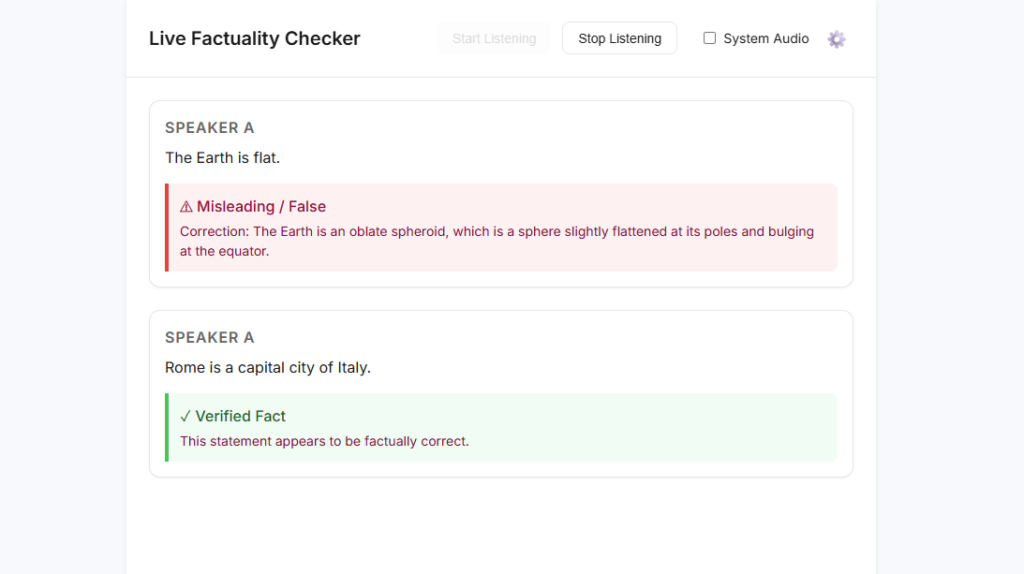Click the Speaker A label above Rome statement
Viewport: 1024px width, 574px height.
(210, 338)
